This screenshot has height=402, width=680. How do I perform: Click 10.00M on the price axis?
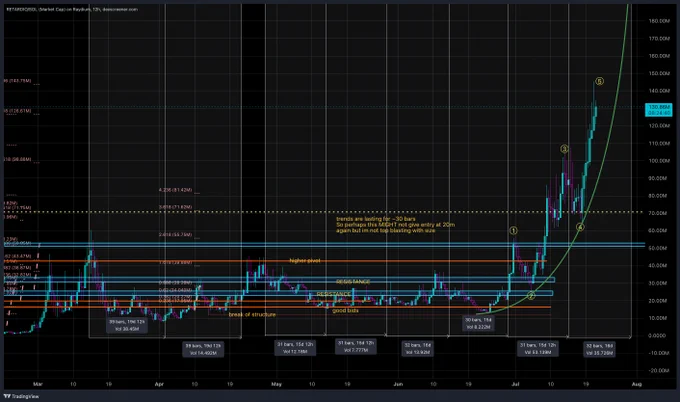tap(659, 318)
